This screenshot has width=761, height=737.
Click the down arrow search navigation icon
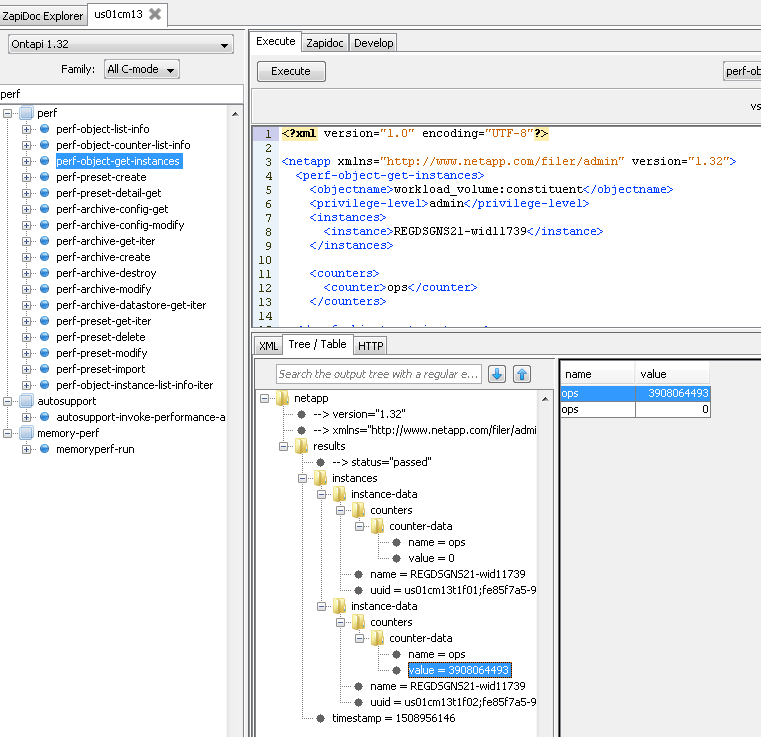click(497, 374)
